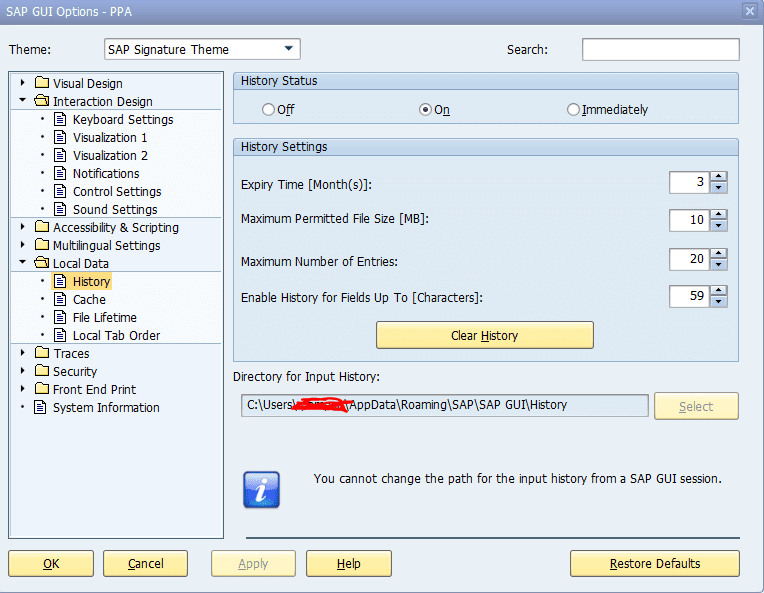Screen dimensions: 764x593
Task: Click the Help button
Action: [x=349, y=564]
